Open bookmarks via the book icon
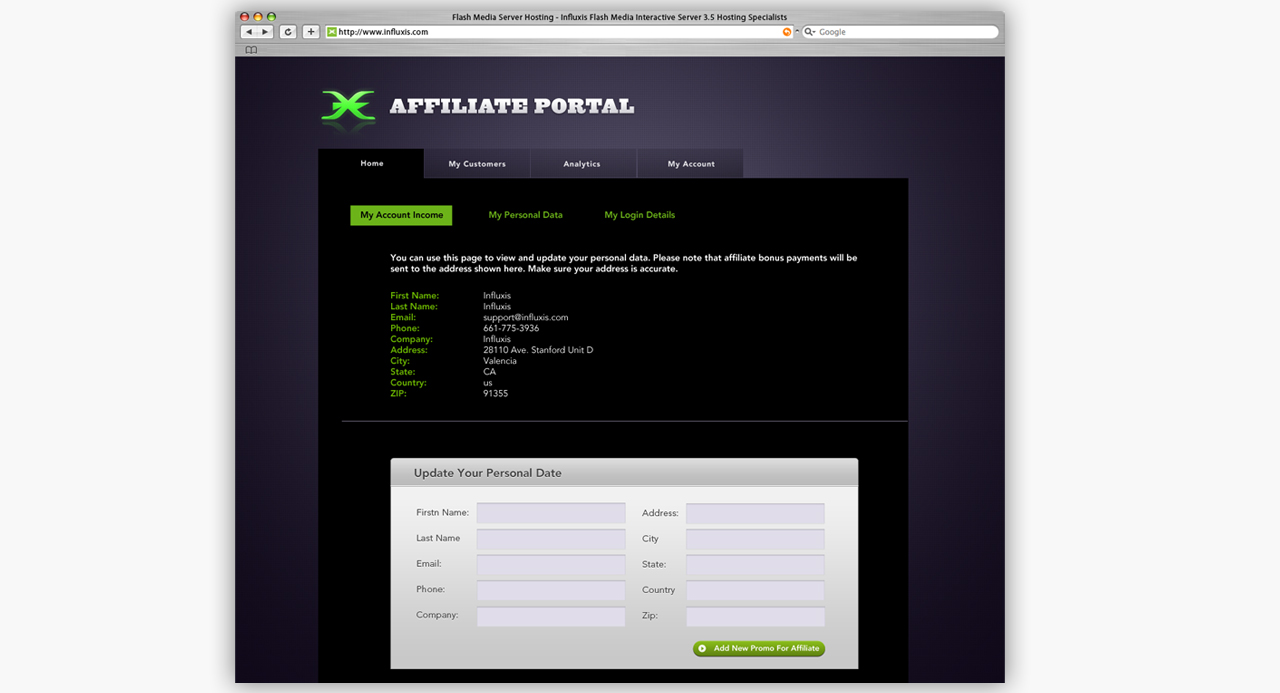 pos(250,49)
